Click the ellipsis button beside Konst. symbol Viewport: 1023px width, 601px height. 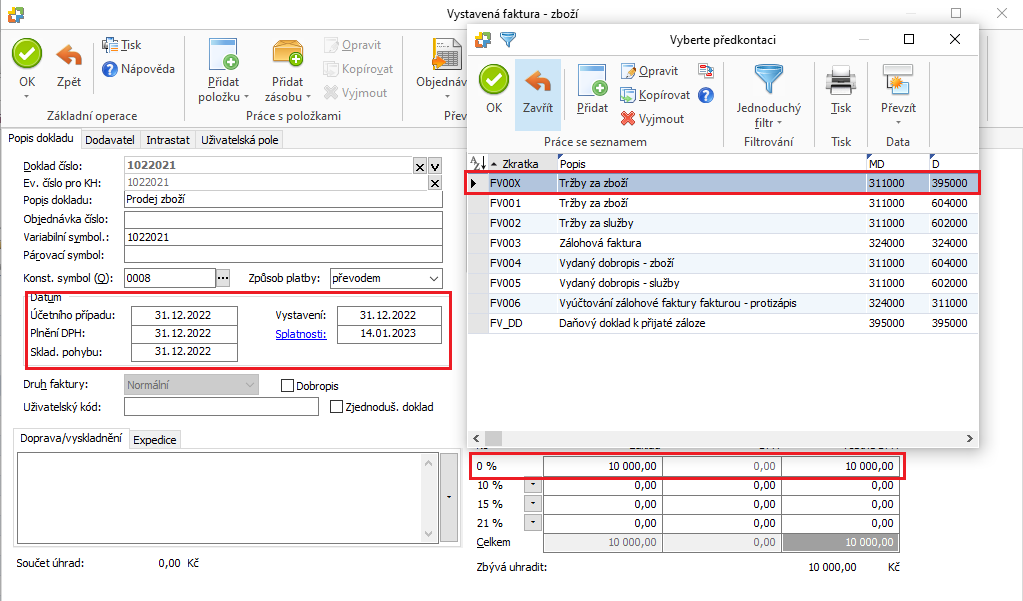point(223,278)
